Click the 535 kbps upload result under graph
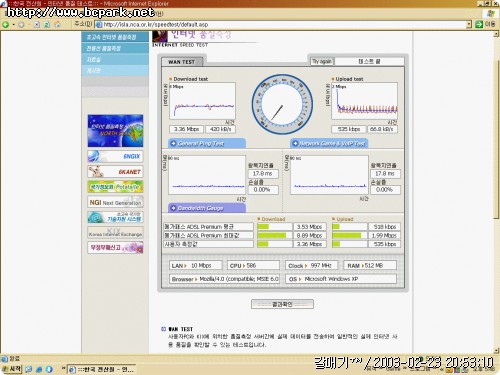 click(x=349, y=129)
